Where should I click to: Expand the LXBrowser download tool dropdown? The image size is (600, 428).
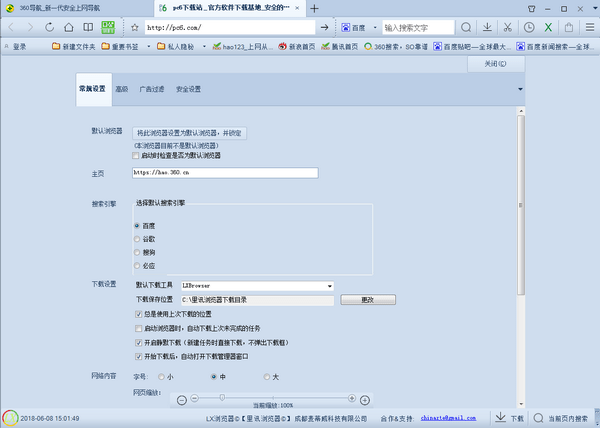coord(329,285)
